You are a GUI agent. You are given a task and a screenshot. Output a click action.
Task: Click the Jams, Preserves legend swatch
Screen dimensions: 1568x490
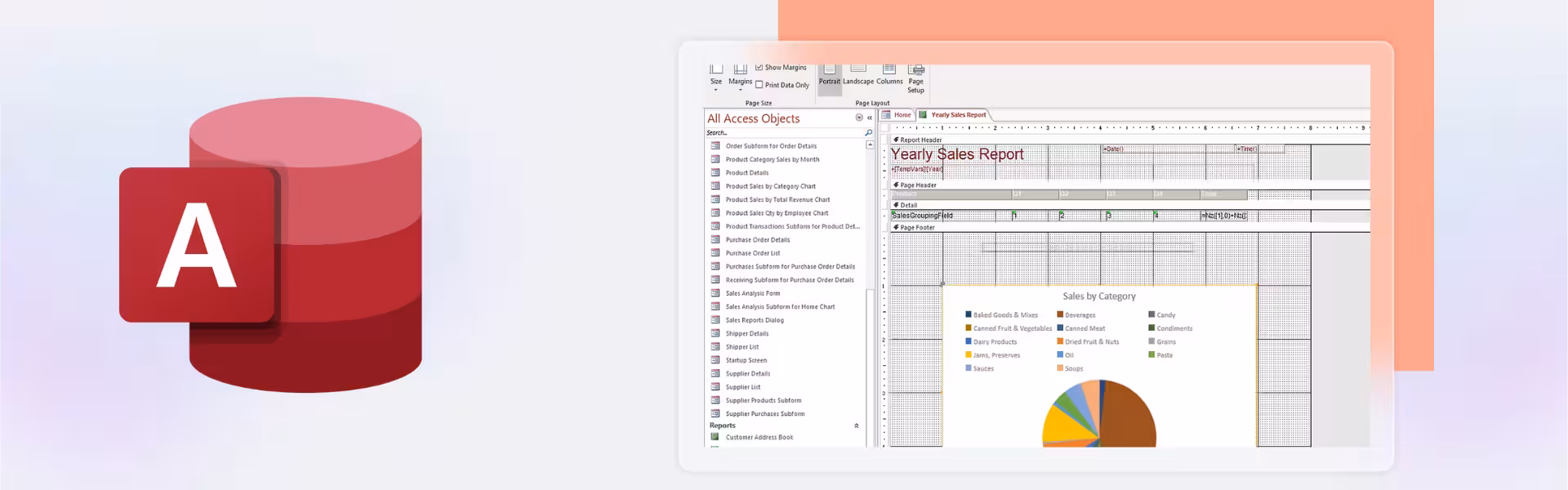969,354
